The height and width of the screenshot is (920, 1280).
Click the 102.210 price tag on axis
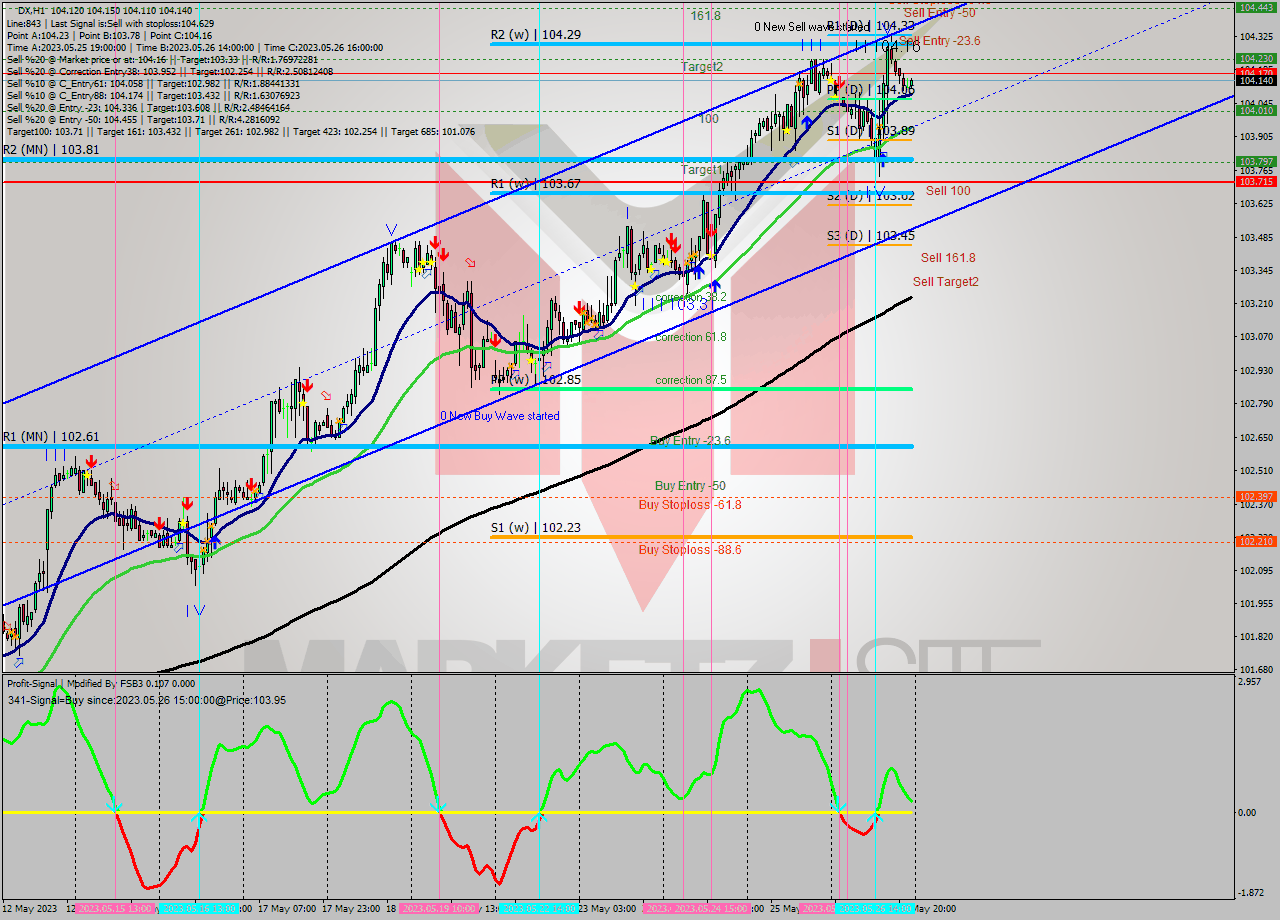pos(1256,541)
